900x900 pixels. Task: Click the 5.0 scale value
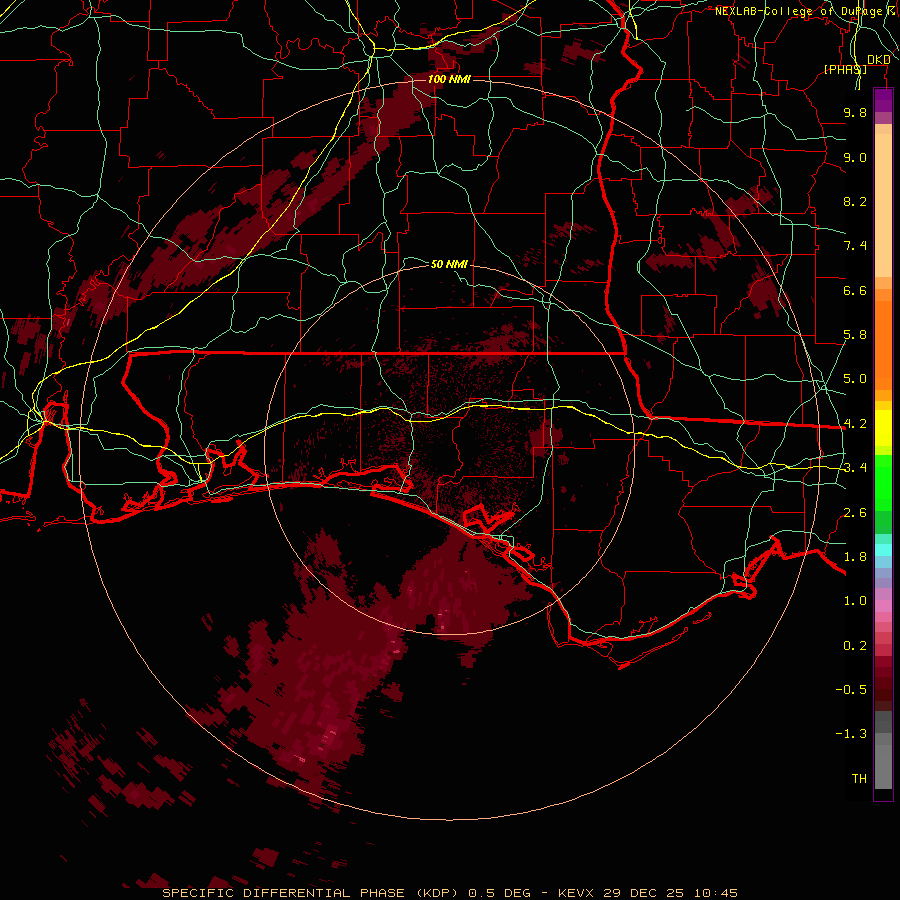pyautogui.click(x=855, y=379)
